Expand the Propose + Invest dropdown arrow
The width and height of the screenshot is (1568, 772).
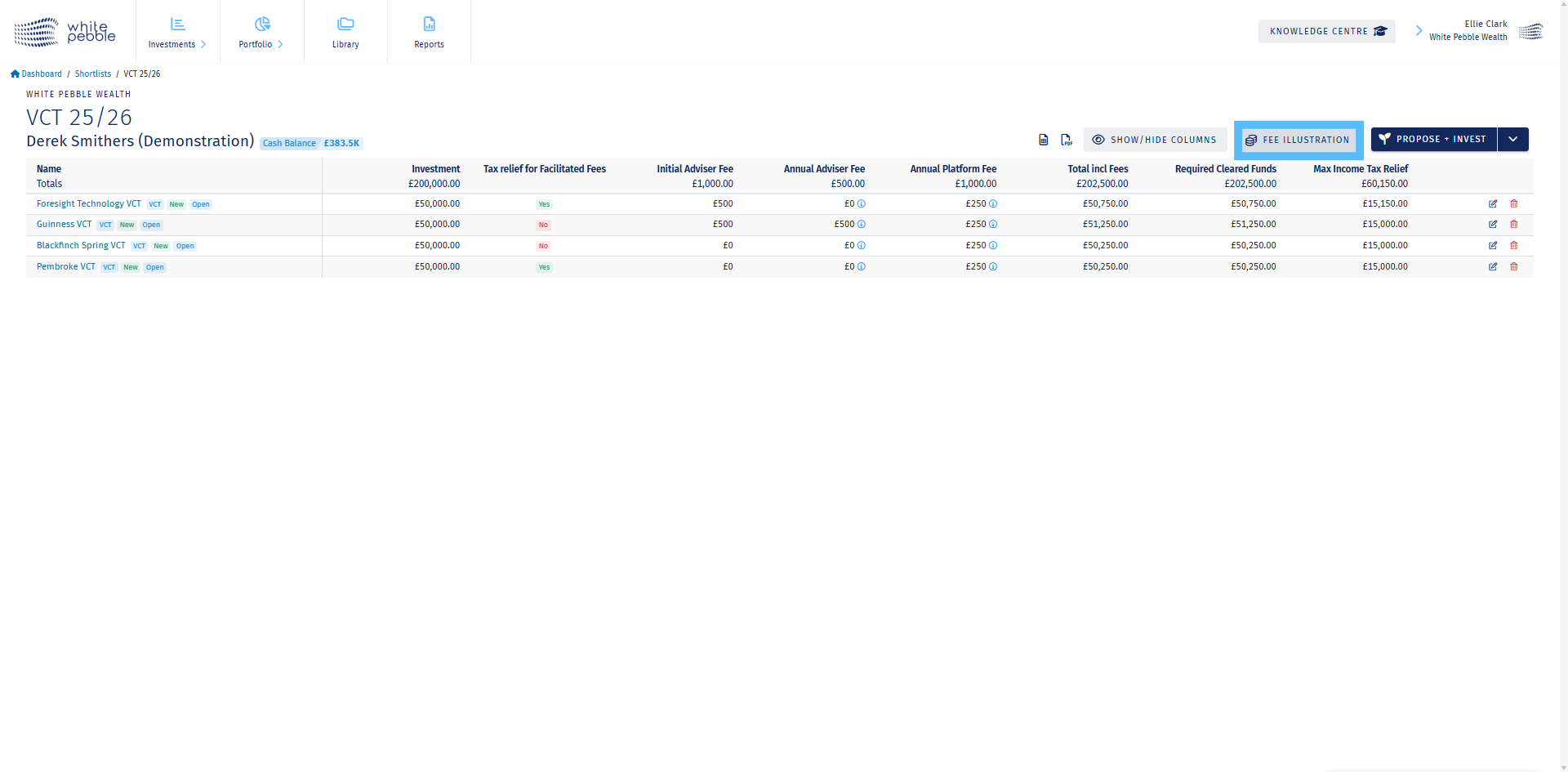pyautogui.click(x=1512, y=140)
